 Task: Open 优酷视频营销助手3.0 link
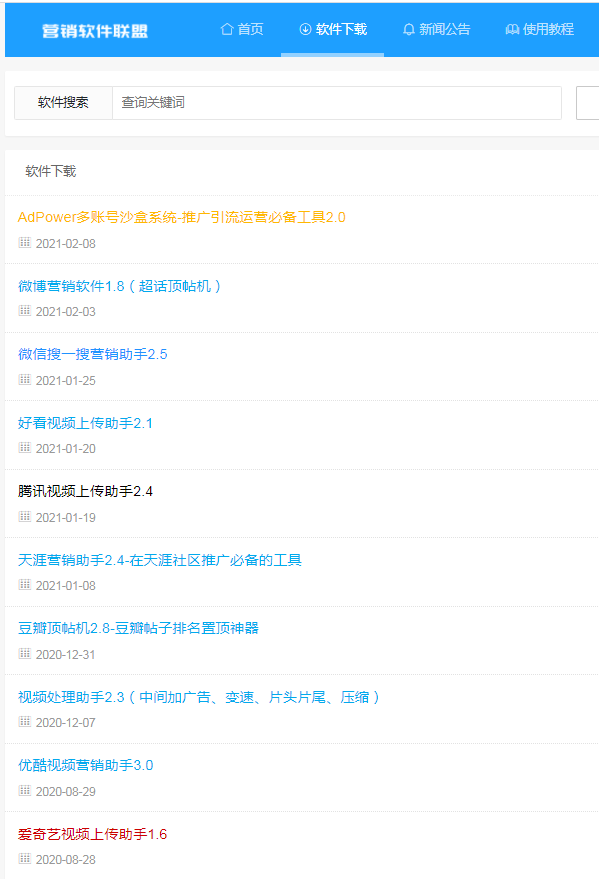pos(85,765)
